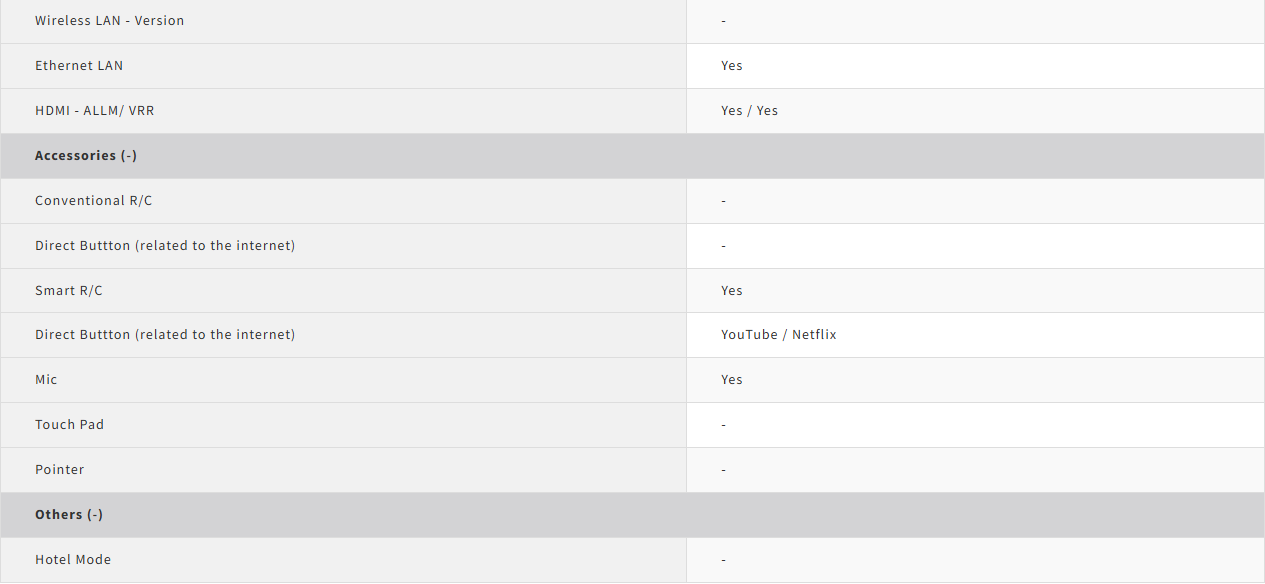Select the Yes value beside Smart R/C

click(732, 291)
